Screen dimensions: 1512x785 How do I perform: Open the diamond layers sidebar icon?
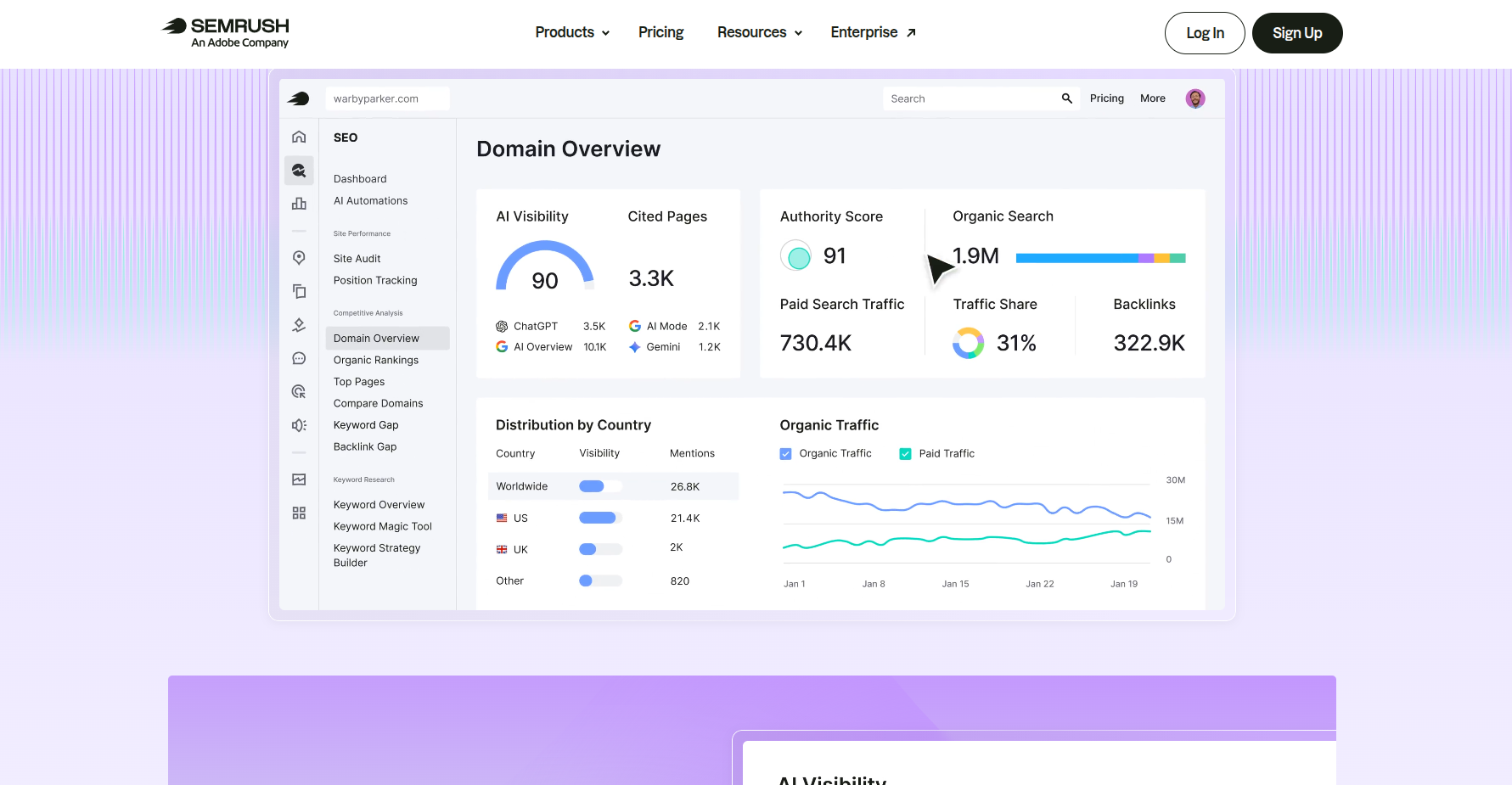(x=299, y=325)
